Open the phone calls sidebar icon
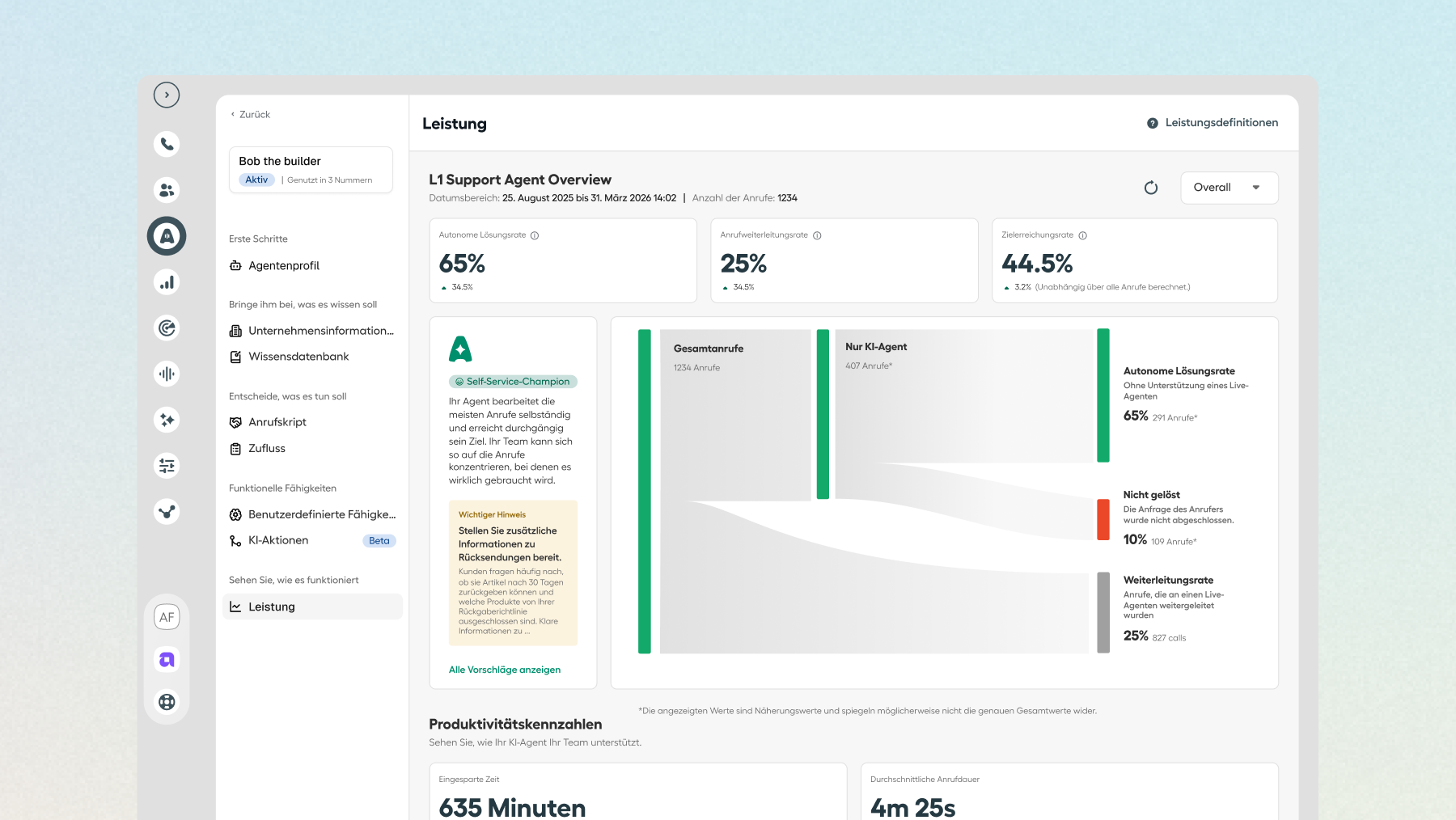The height and width of the screenshot is (820, 1456). [x=167, y=144]
